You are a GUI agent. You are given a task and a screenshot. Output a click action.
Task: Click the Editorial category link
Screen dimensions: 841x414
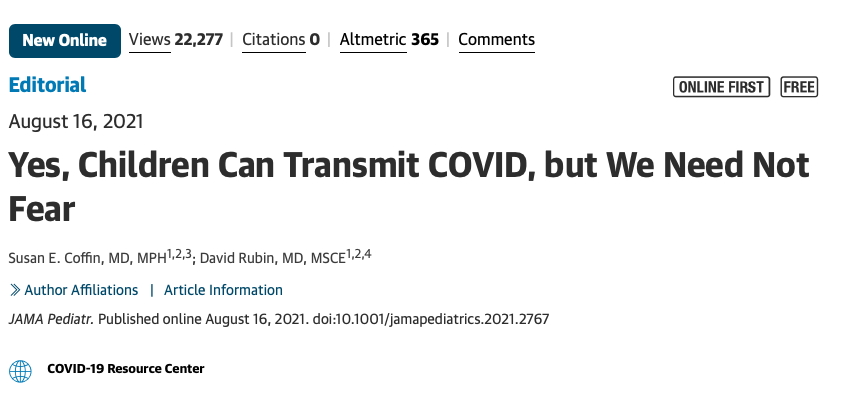(x=48, y=85)
